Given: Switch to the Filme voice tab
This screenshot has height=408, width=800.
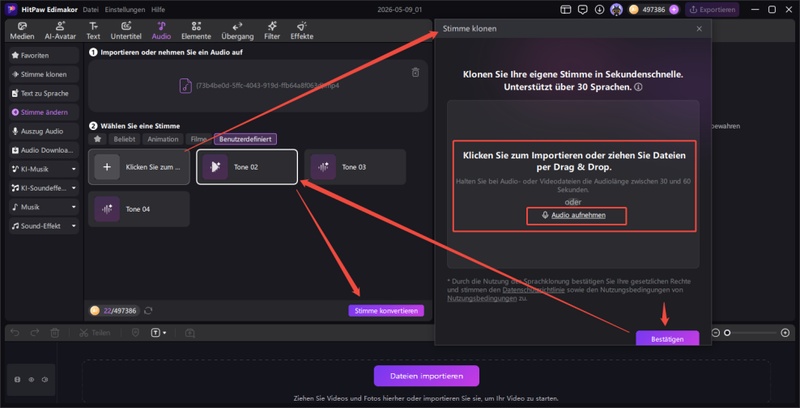Looking at the screenshot, I should (198, 139).
